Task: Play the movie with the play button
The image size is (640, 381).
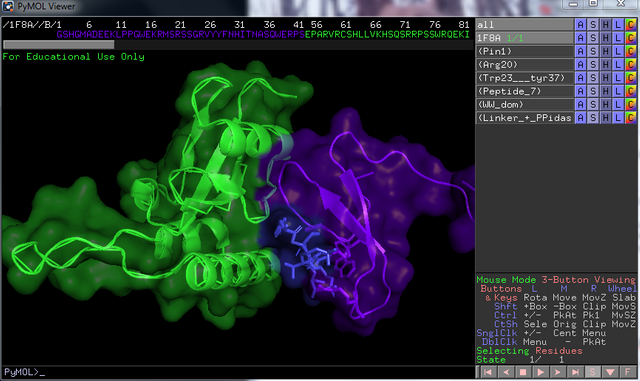Action: (540, 372)
